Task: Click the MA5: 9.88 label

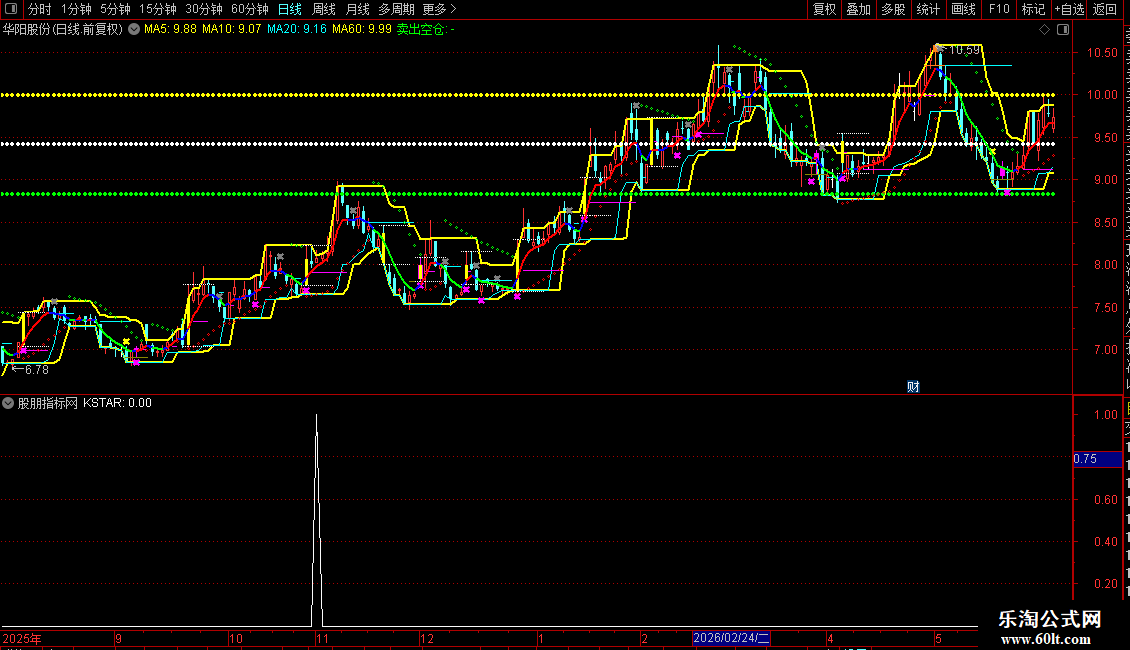Action: click(170, 30)
